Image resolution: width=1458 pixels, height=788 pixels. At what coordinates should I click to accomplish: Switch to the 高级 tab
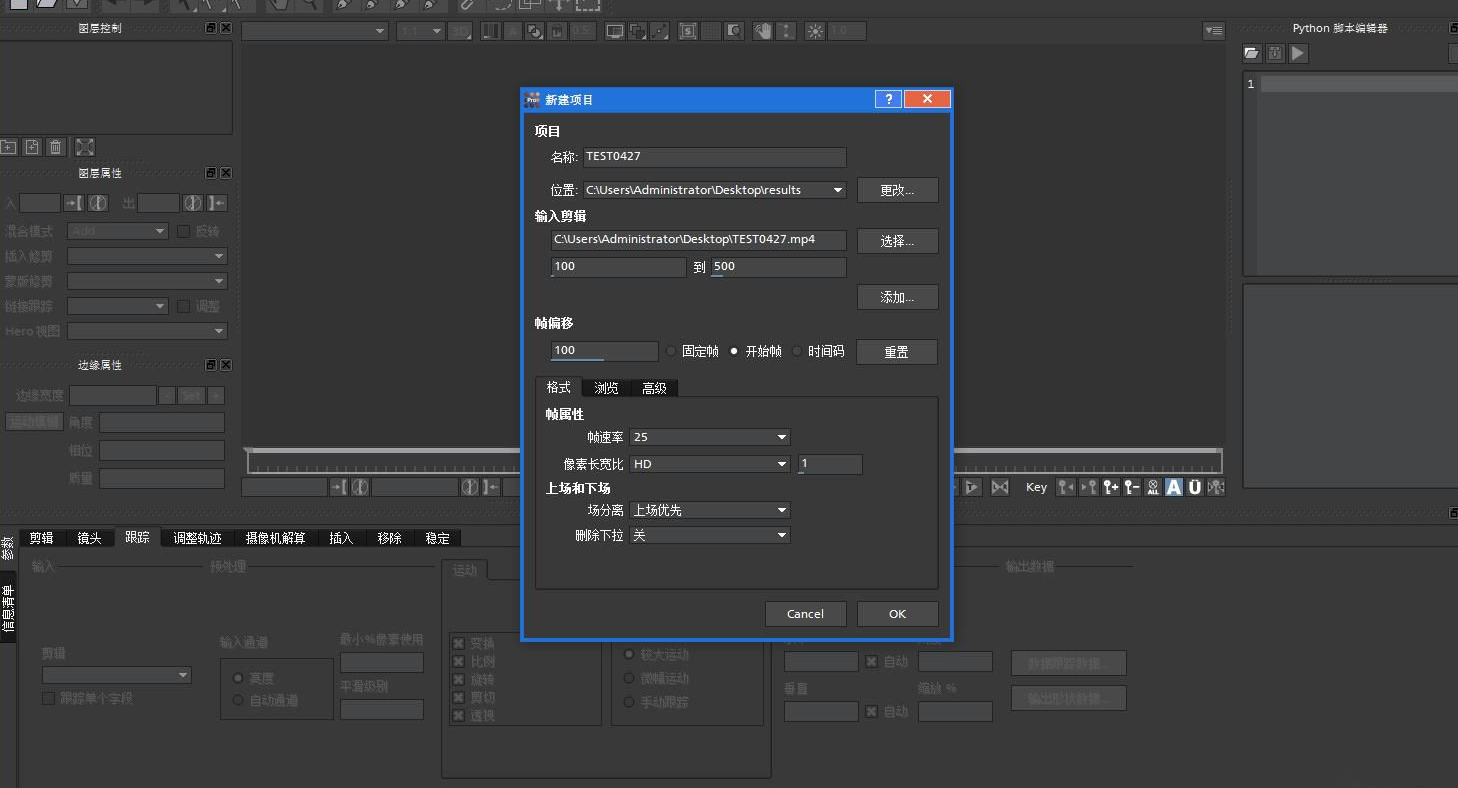pos(654,388)
